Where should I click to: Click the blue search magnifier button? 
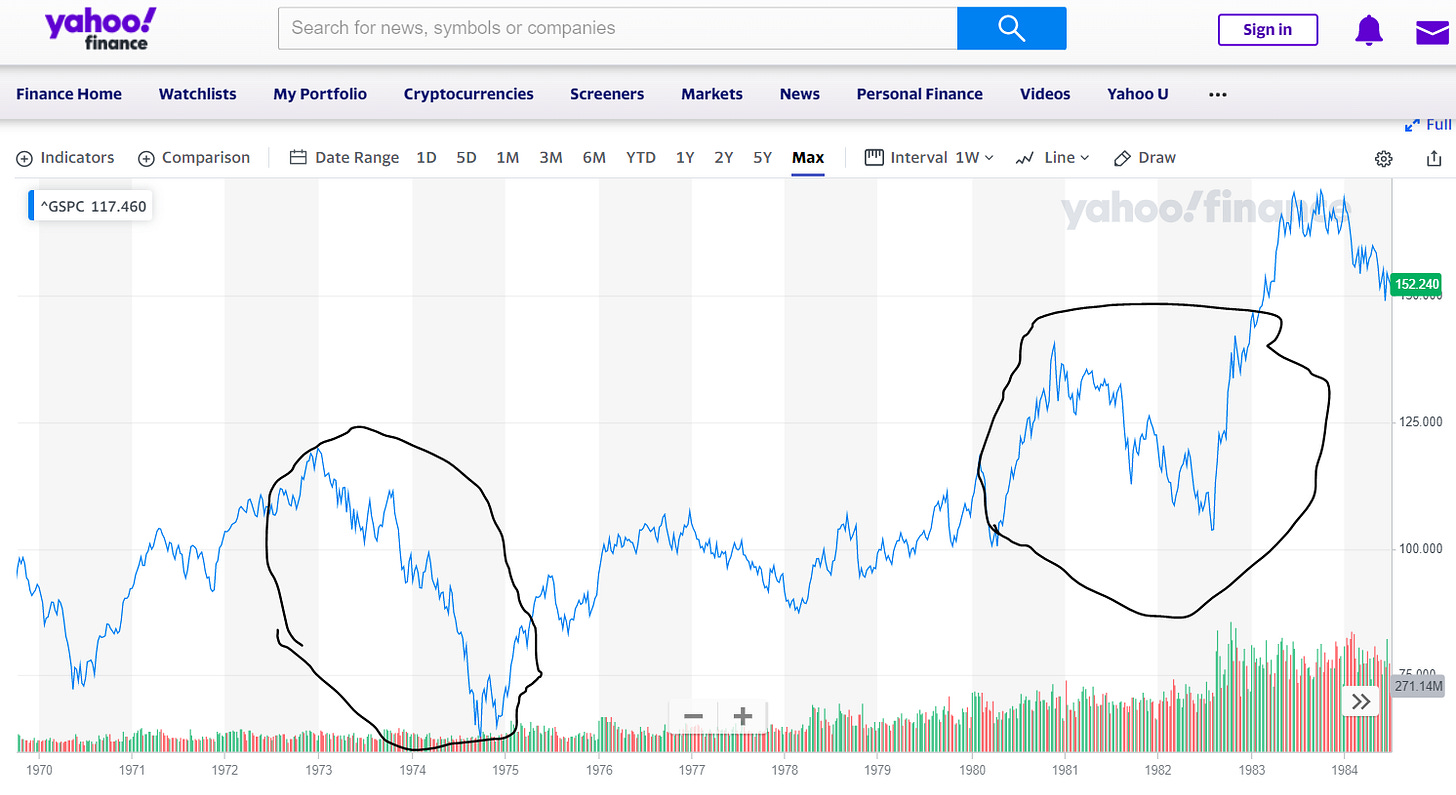[x=1011, y=28]
